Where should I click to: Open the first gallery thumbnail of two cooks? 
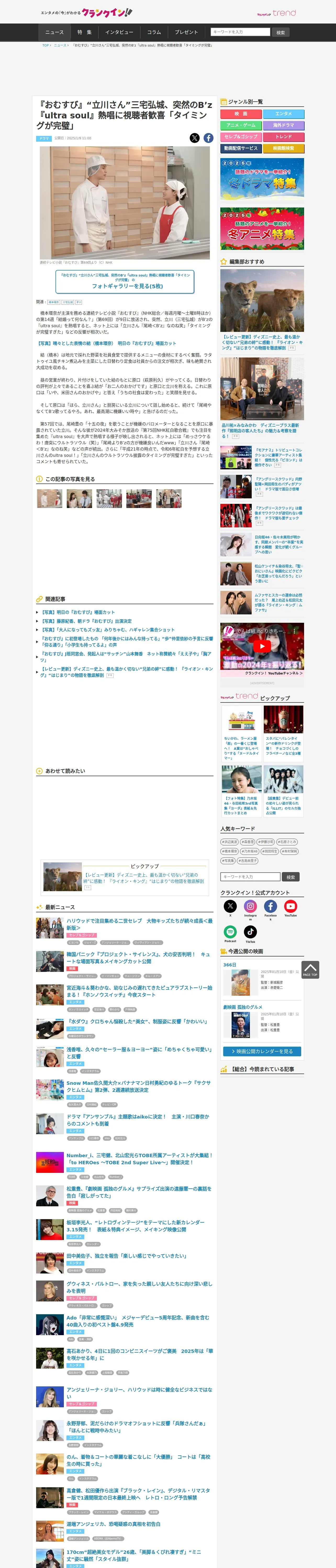pyautogui.click(x=49, y=499)
